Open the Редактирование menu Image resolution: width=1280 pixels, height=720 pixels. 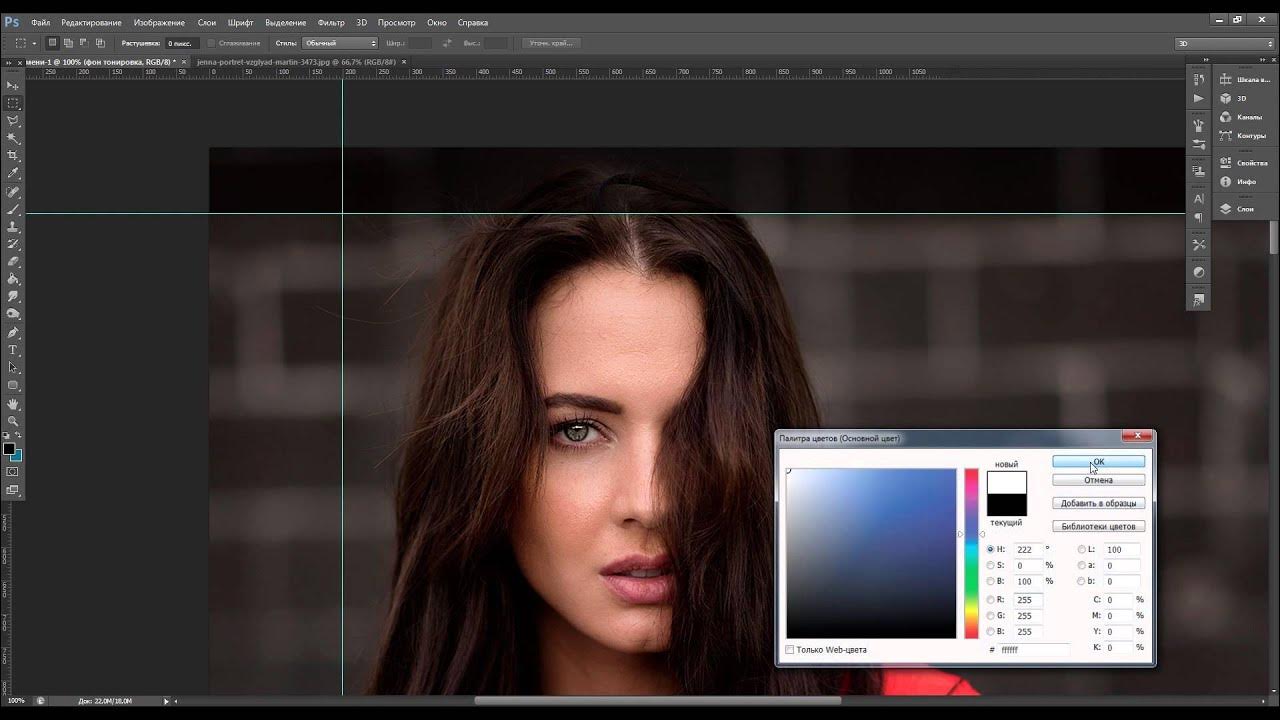point(91,22)
